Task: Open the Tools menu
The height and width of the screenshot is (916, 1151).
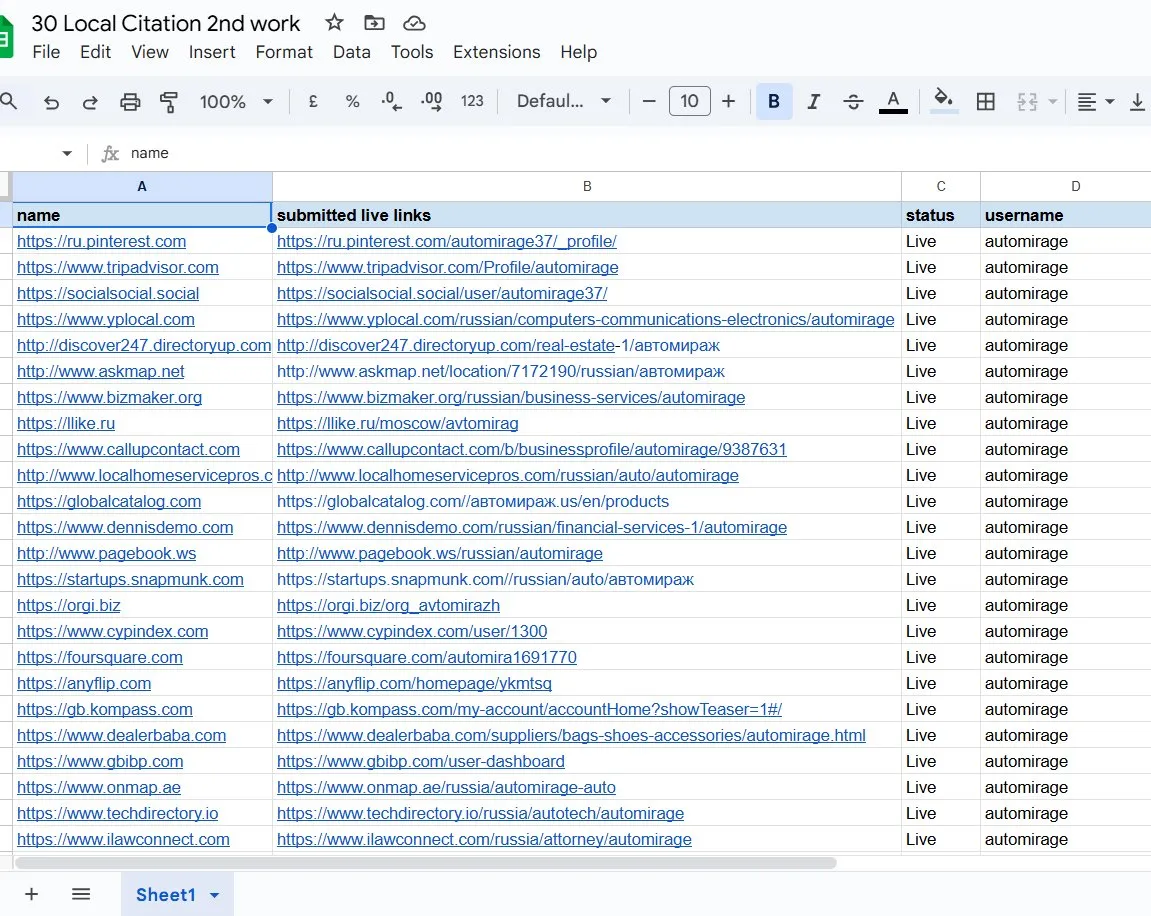Action: coord(412,52)
